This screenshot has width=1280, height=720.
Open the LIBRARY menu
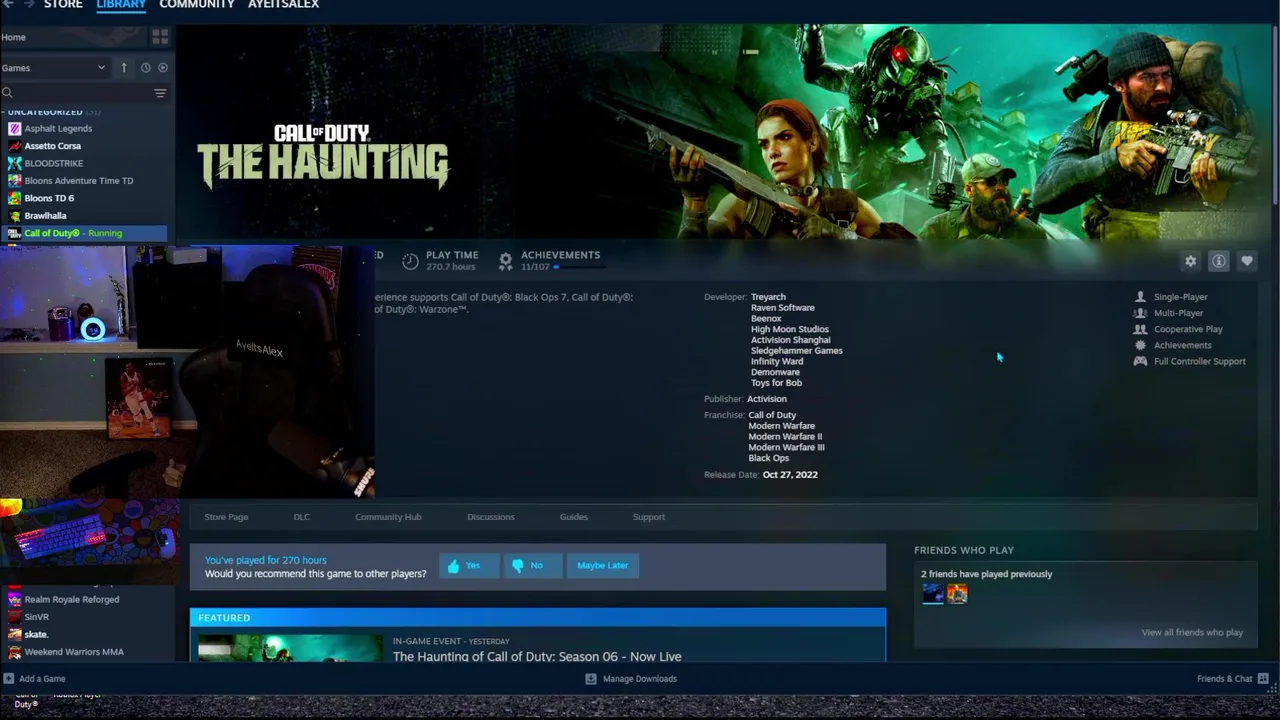click(121, 5)
